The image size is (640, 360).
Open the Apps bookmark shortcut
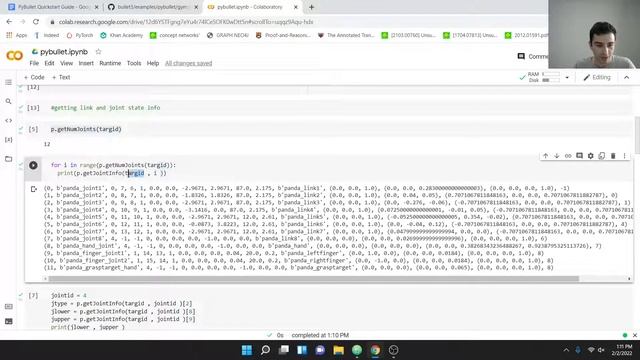click(x=17, y=36)
